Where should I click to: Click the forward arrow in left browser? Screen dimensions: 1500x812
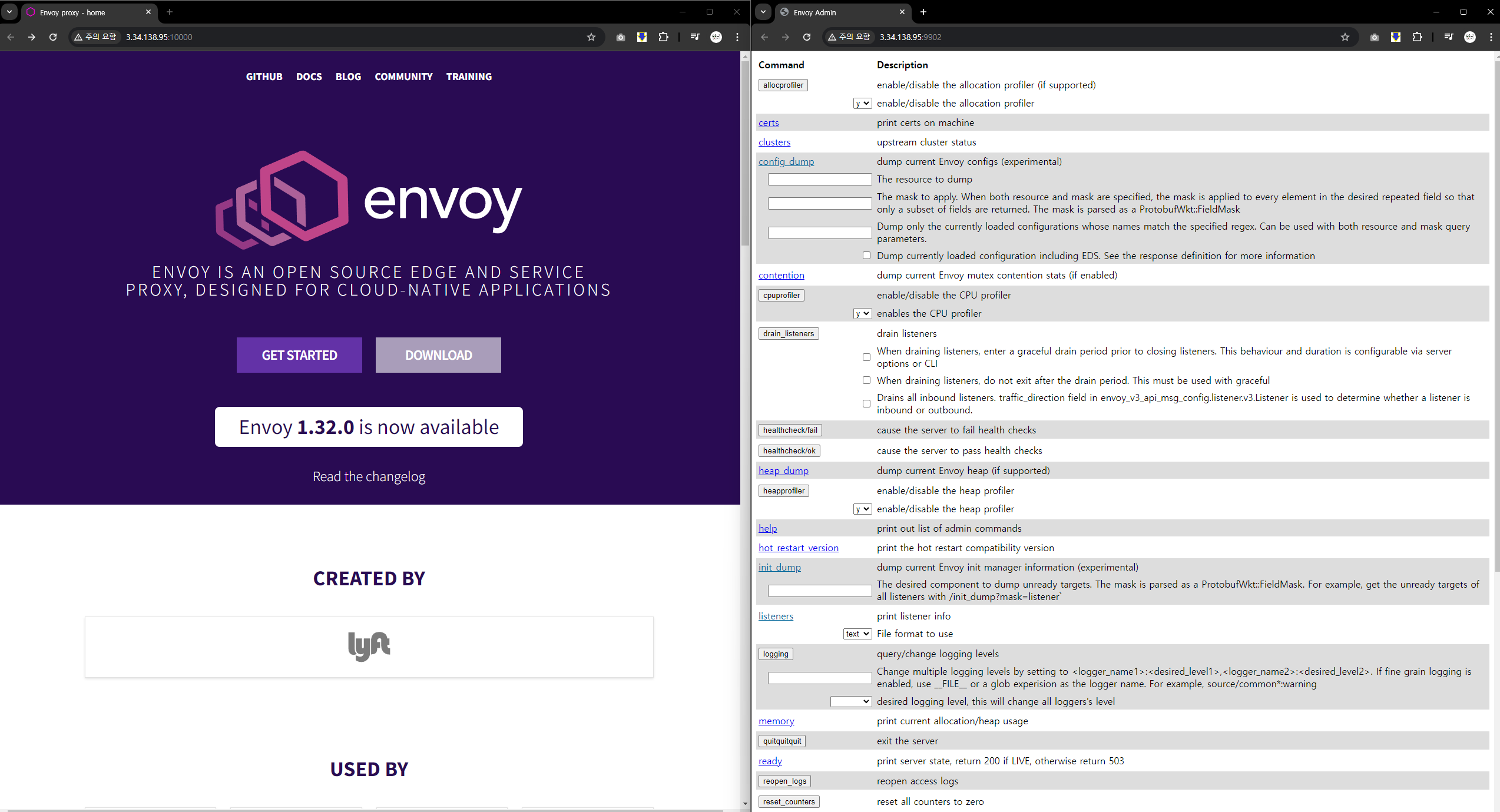(32, 37)
